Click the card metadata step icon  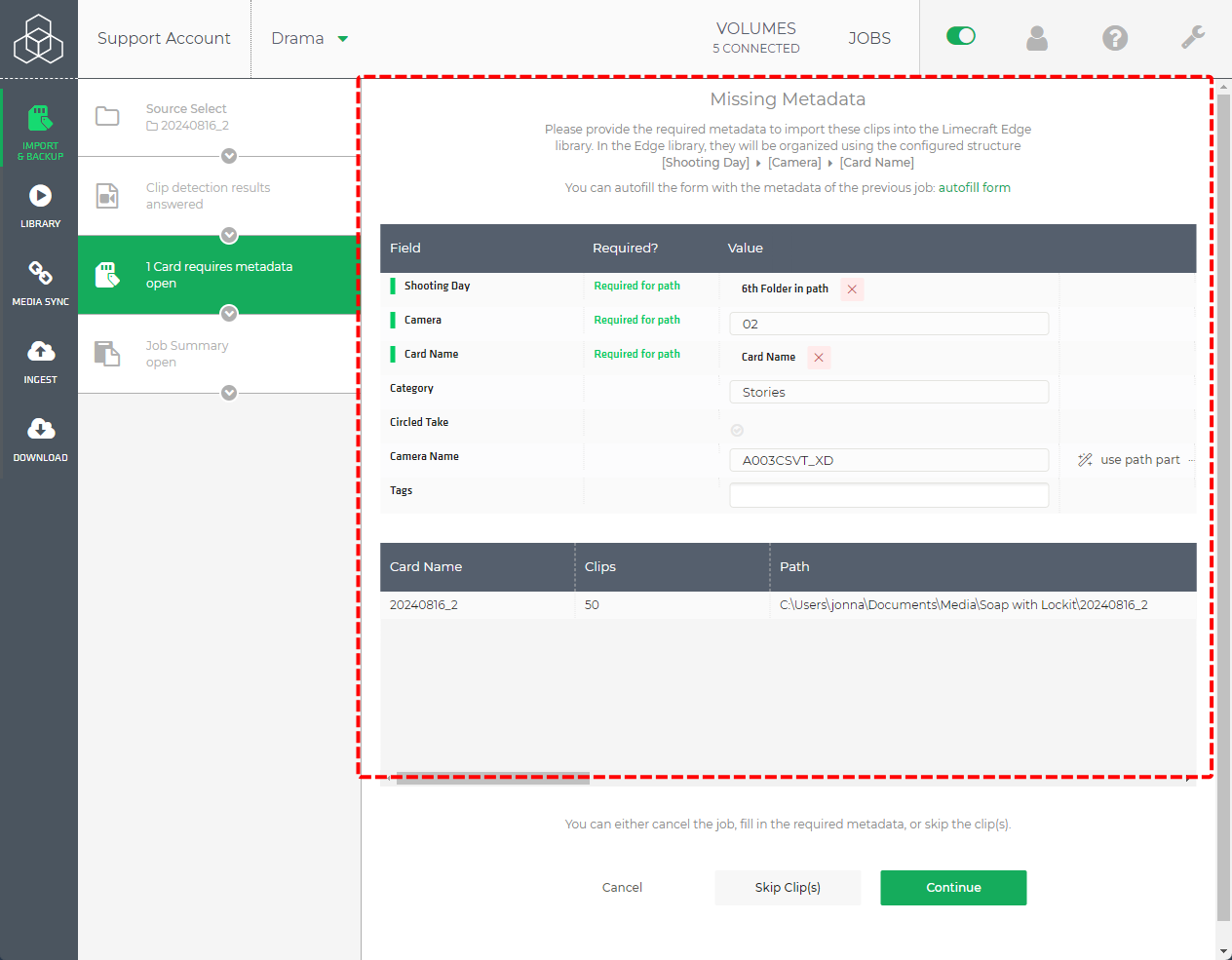(107, 275)
